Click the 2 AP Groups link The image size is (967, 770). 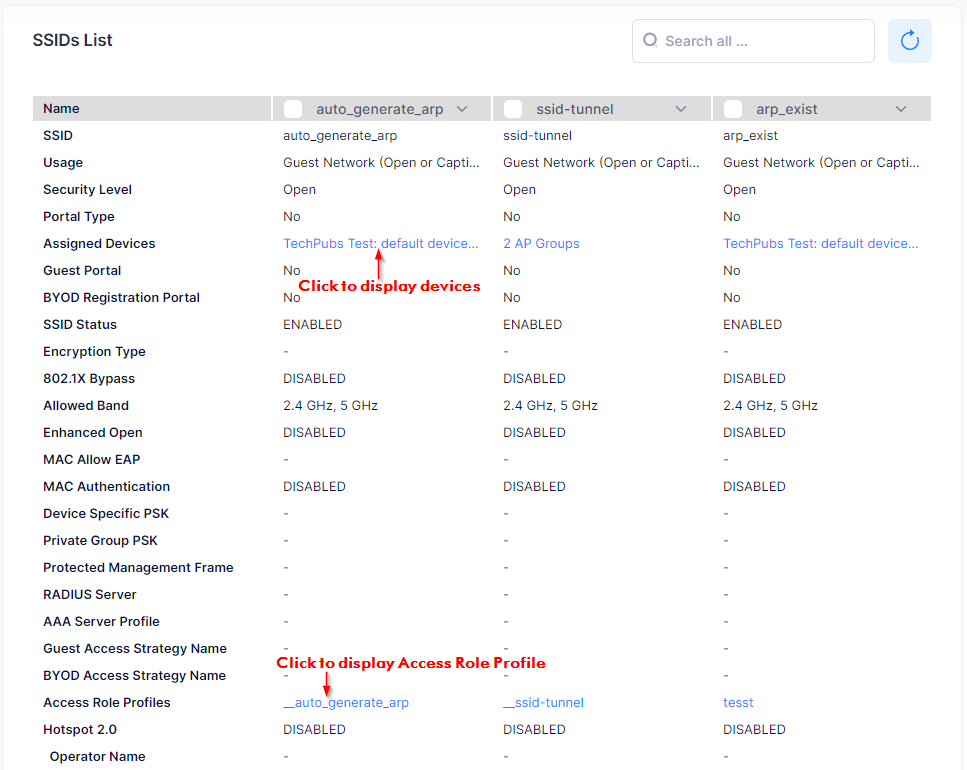pos(541,244)
